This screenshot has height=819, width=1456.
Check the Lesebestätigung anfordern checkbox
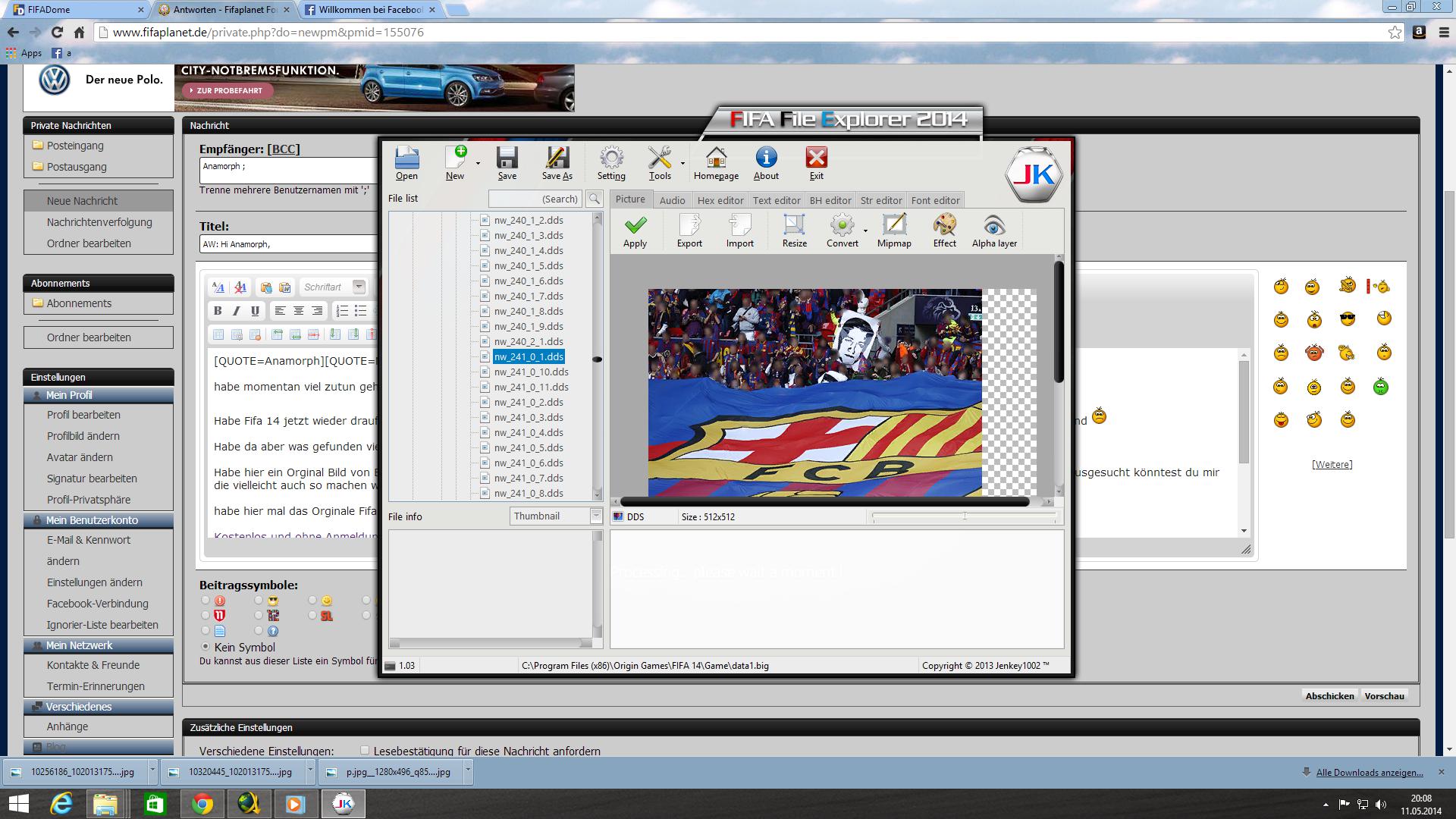pos(365,751)
